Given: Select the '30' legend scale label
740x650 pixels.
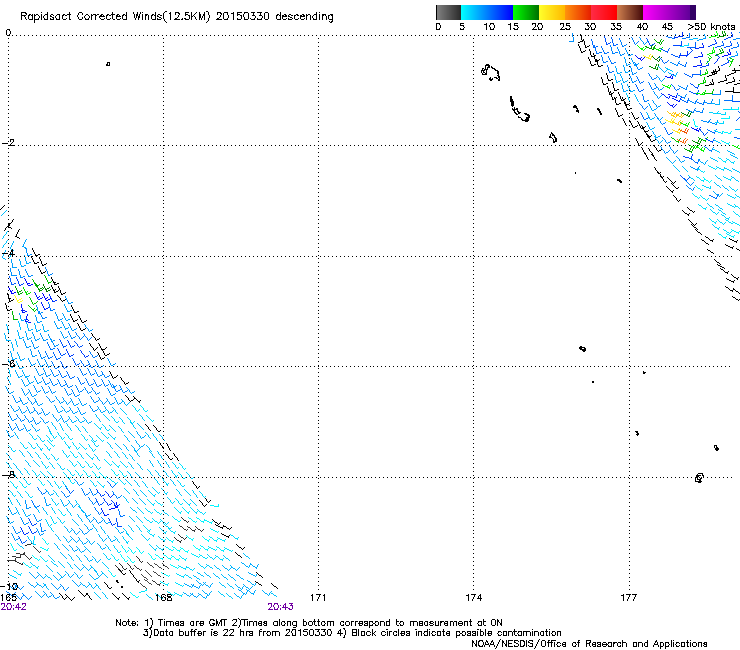Looking at the screenshot, I should (590, 27).
